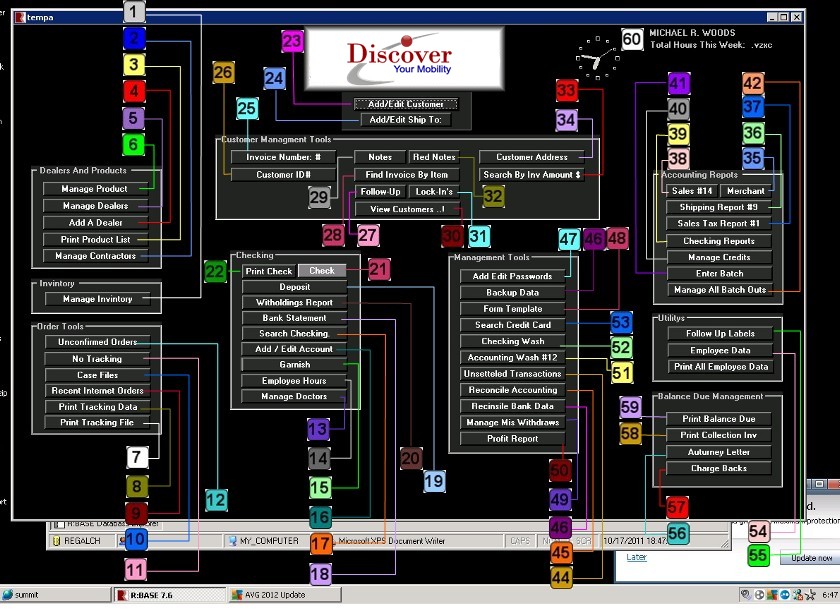Image resolution: width=840 pixels, height=610 pixels.
Task: Open the Merchant report
Action: pyautogui.click(x=746, y=191)
